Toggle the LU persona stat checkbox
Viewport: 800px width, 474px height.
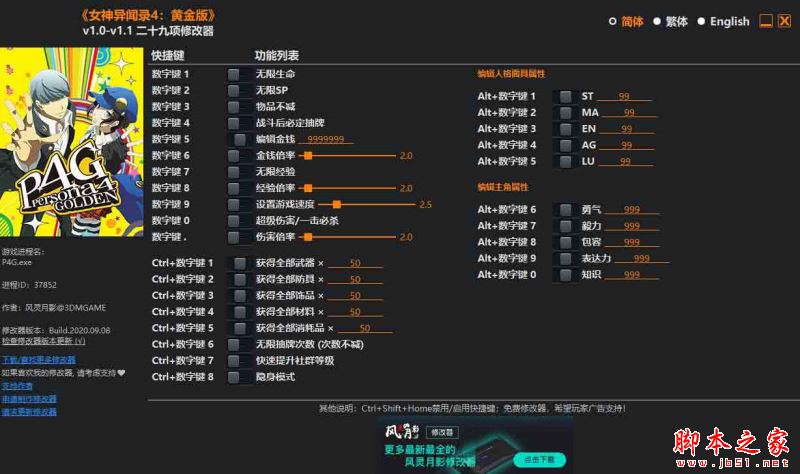[x=565, y=162]
